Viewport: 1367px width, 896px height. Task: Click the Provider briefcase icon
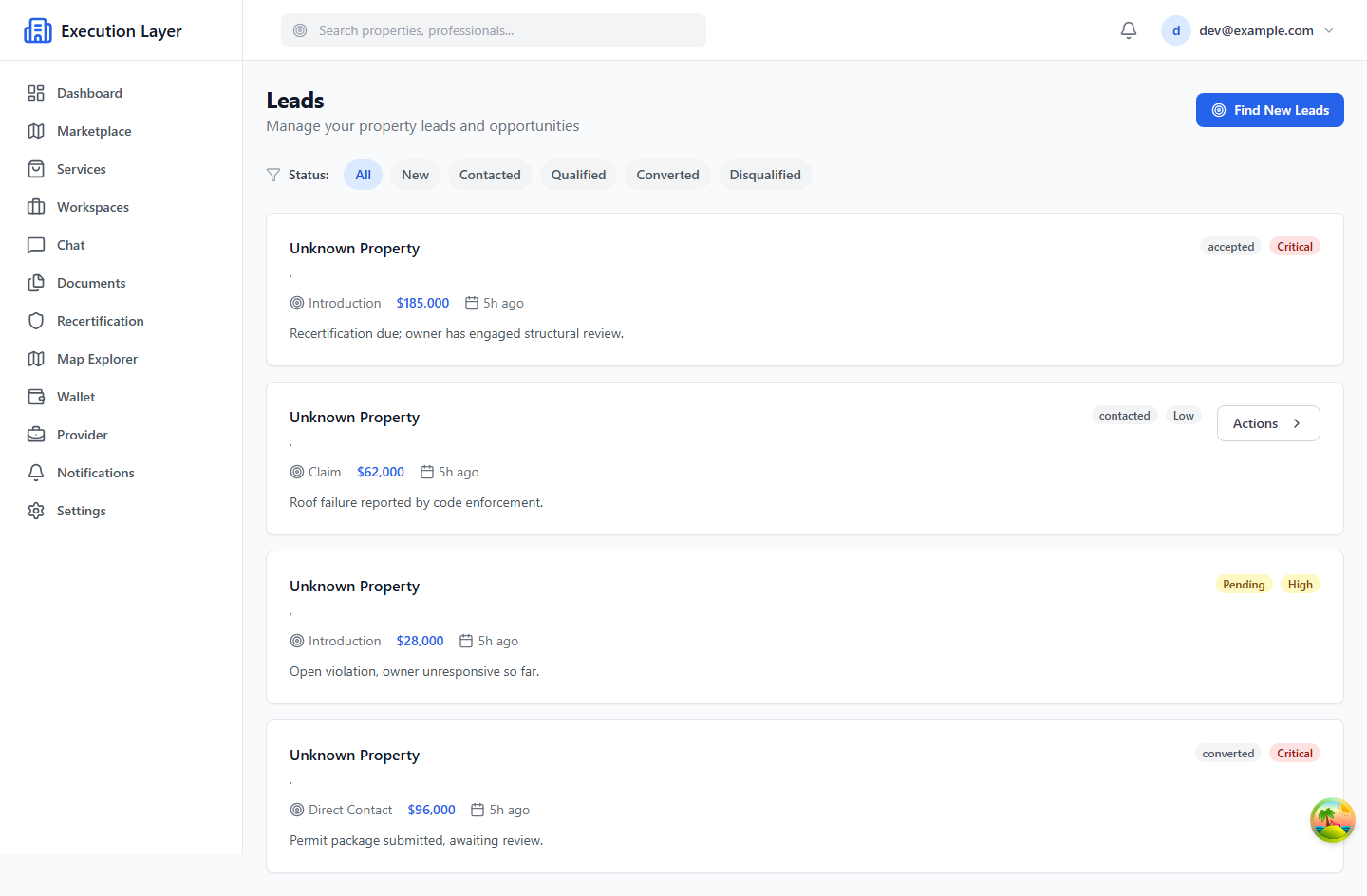[x=36, y=435]
